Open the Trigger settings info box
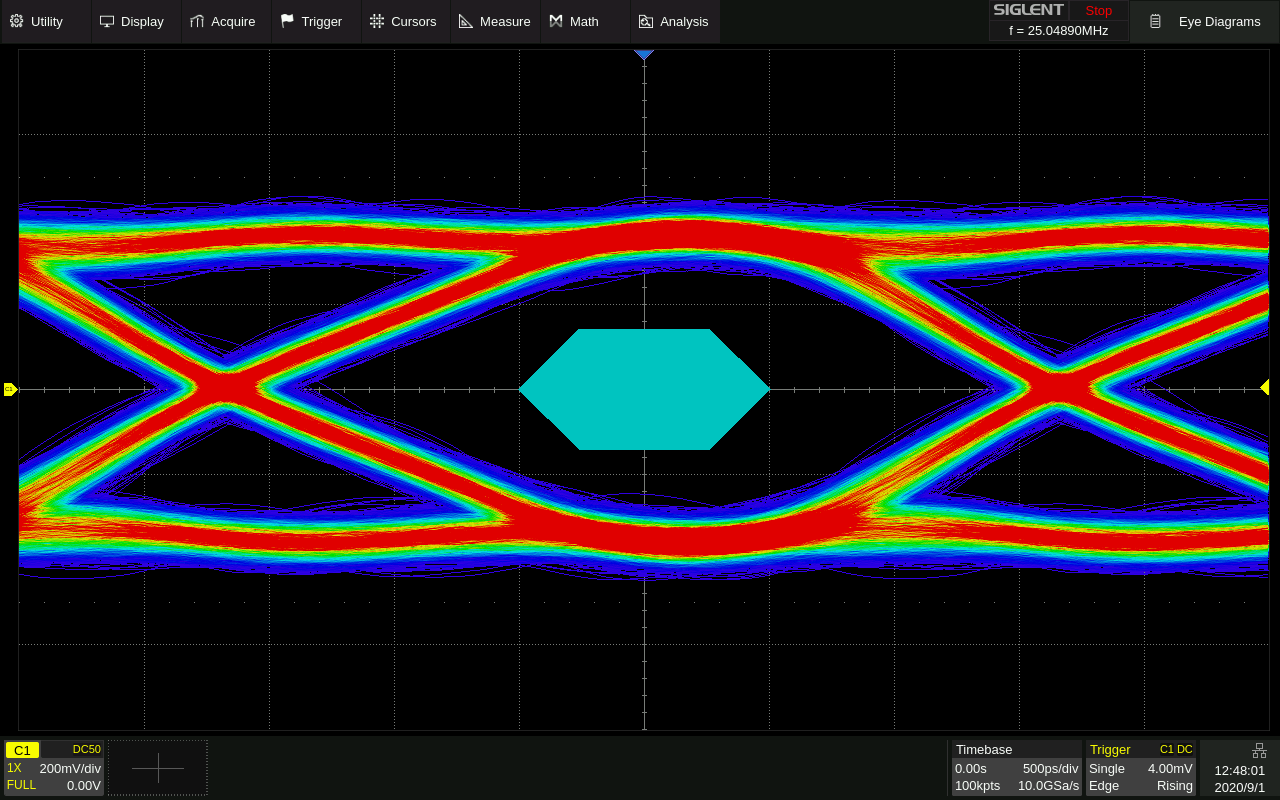This screenshot has width=1280, height=800. [1140, 768]
